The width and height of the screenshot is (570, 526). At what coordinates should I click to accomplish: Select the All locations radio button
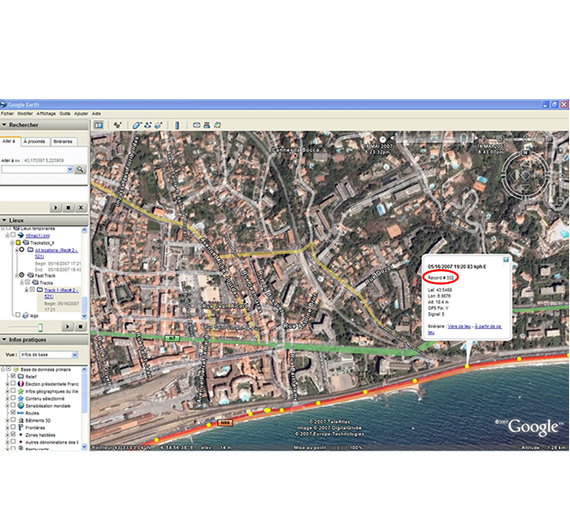point(21,250)
